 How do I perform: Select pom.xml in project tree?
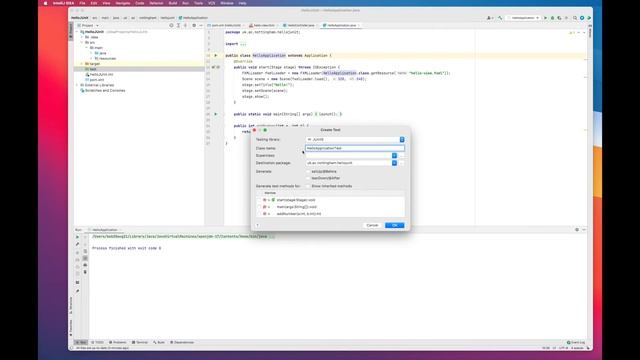point(97,80)
